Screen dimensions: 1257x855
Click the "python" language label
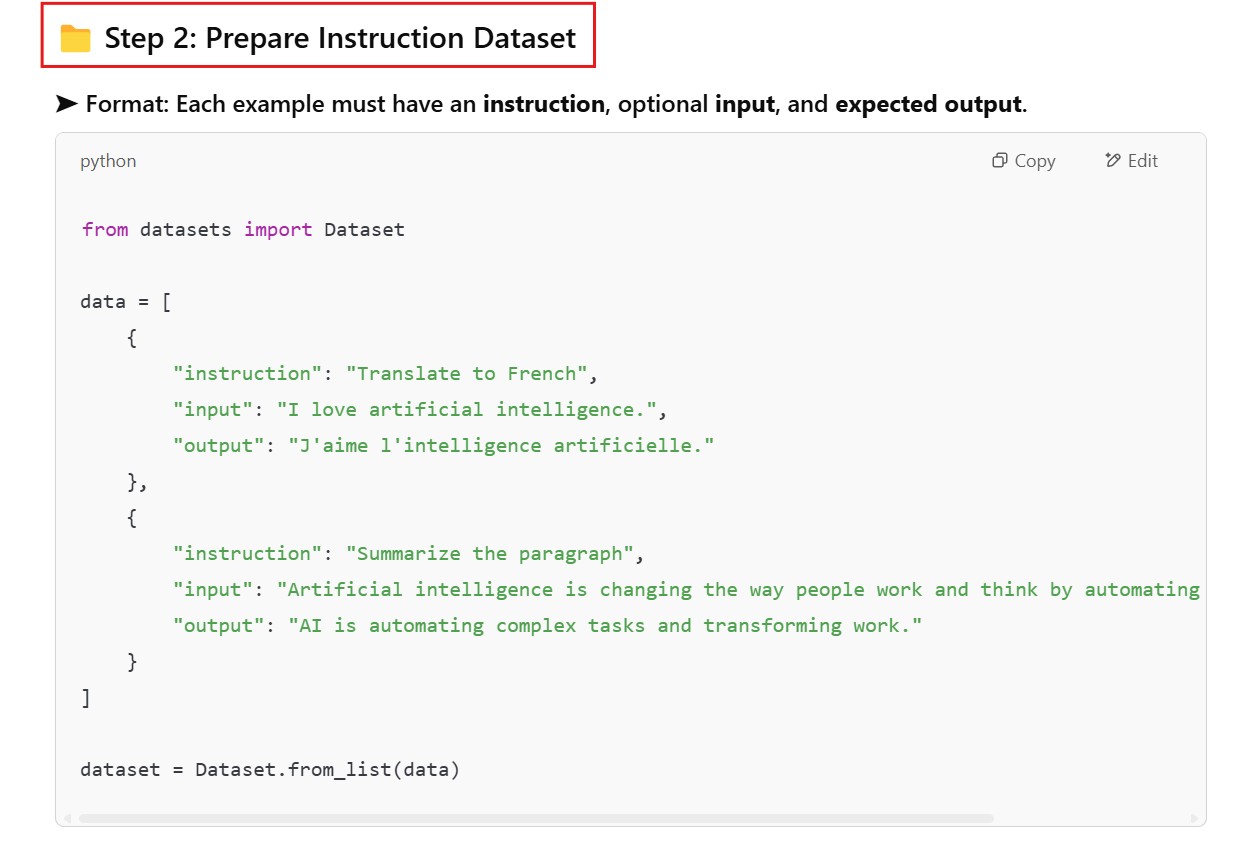coord(108,161)
